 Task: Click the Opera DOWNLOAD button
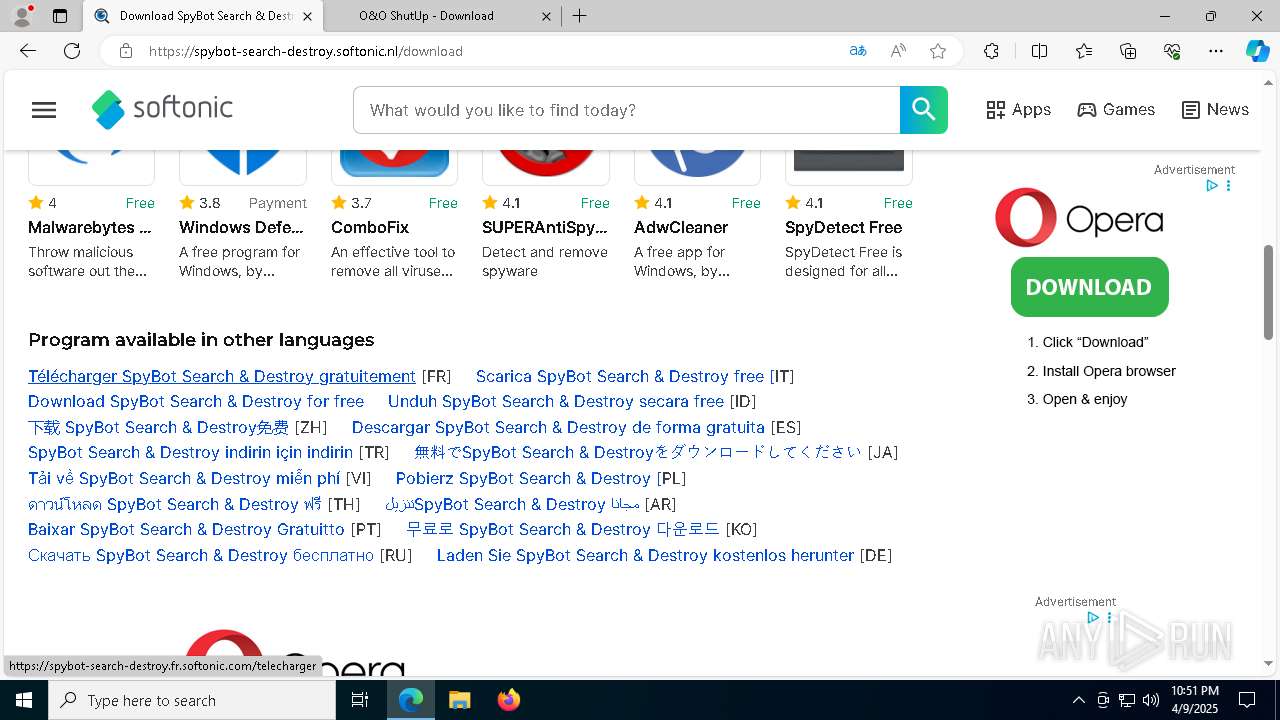(1089, 287)
